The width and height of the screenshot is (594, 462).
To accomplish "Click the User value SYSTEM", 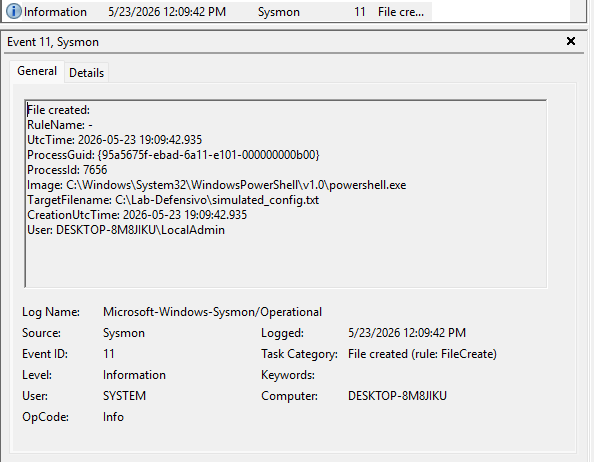I will (124, 396).
